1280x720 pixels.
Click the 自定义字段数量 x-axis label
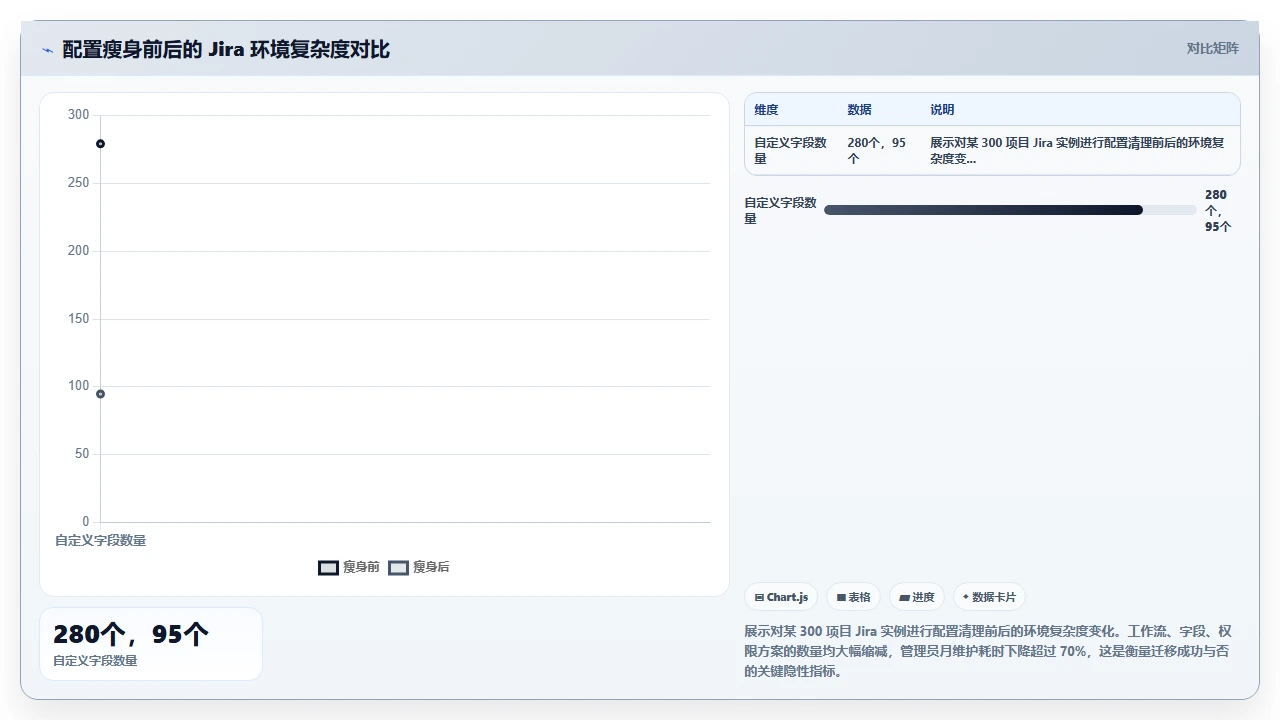click(100, 541)
